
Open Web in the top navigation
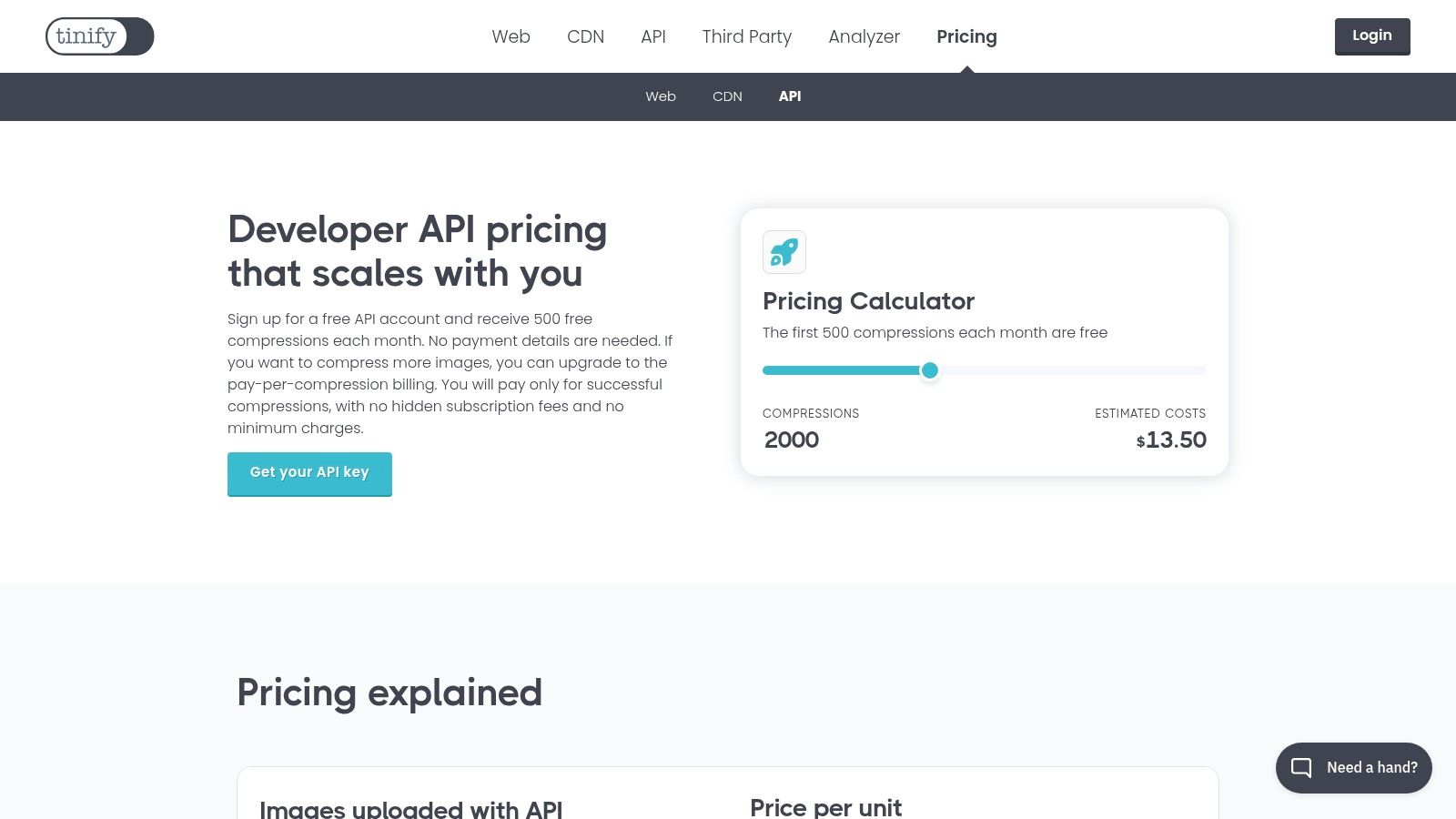(x=511, y=36)
